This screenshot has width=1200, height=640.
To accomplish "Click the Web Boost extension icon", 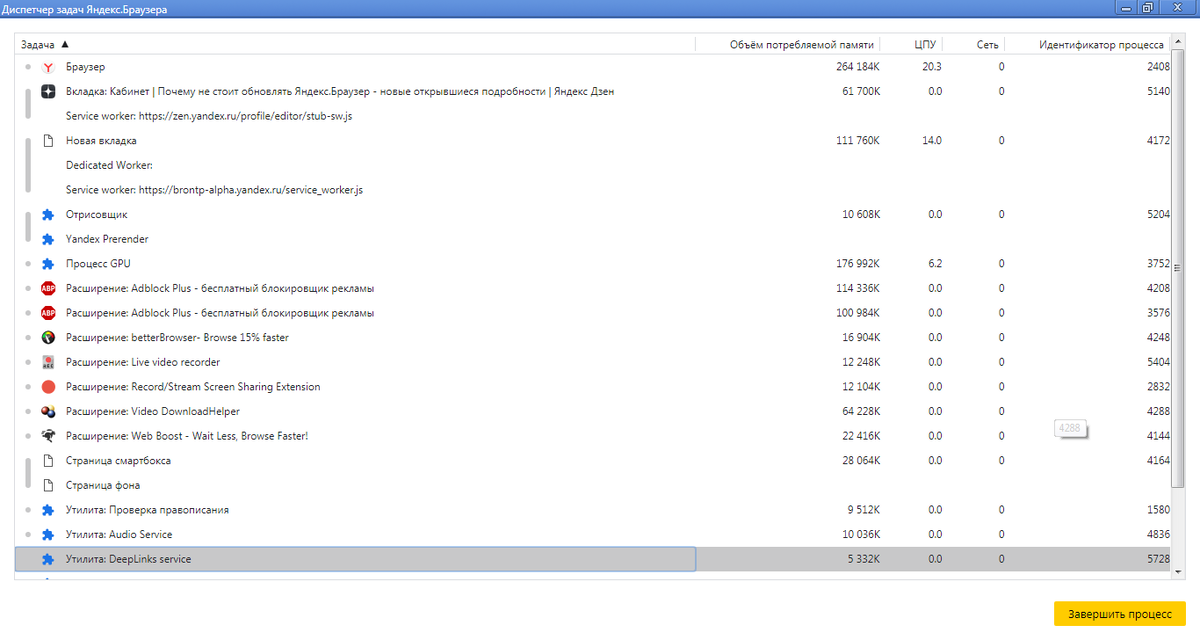I will pyautogui.click(x=48, y=436).
